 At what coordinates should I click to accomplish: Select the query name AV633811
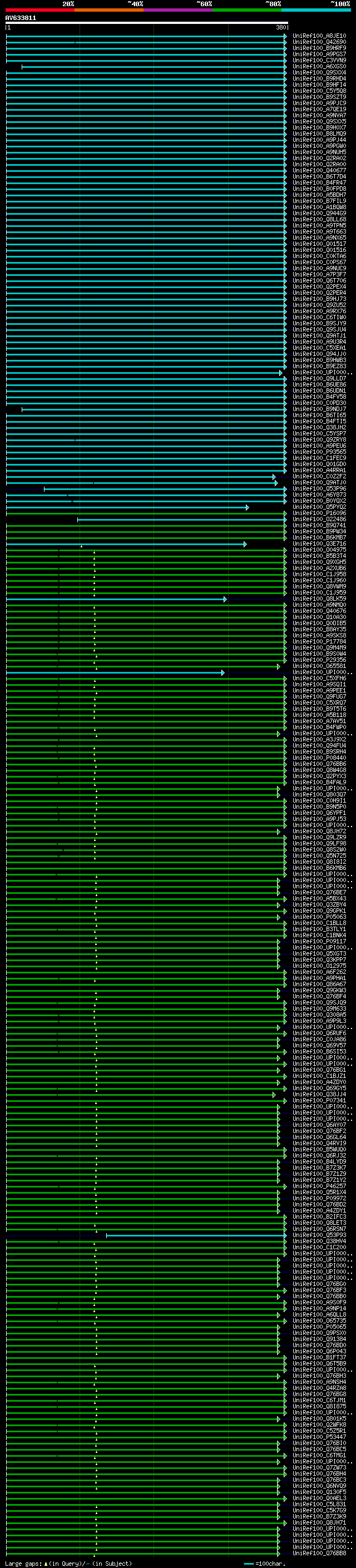(21, 18)
